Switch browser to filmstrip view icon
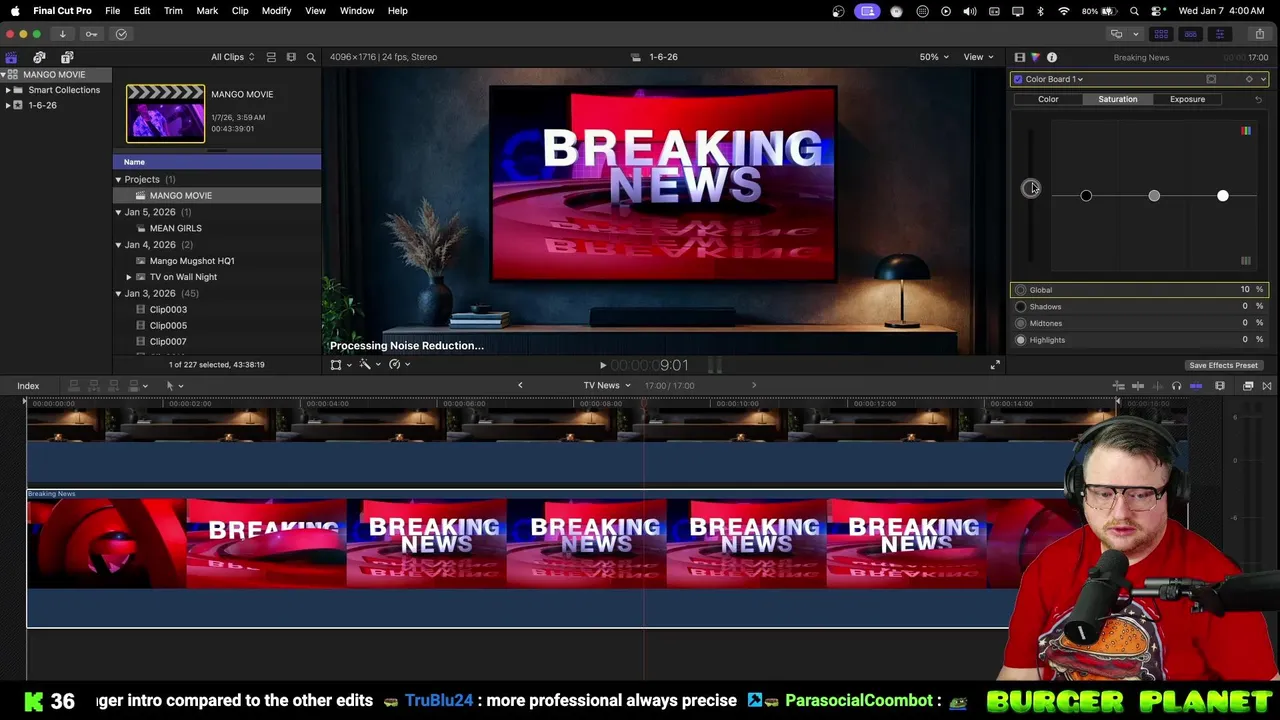The height and width of the screenshot is (720, 1280). (x=291, y=57)
